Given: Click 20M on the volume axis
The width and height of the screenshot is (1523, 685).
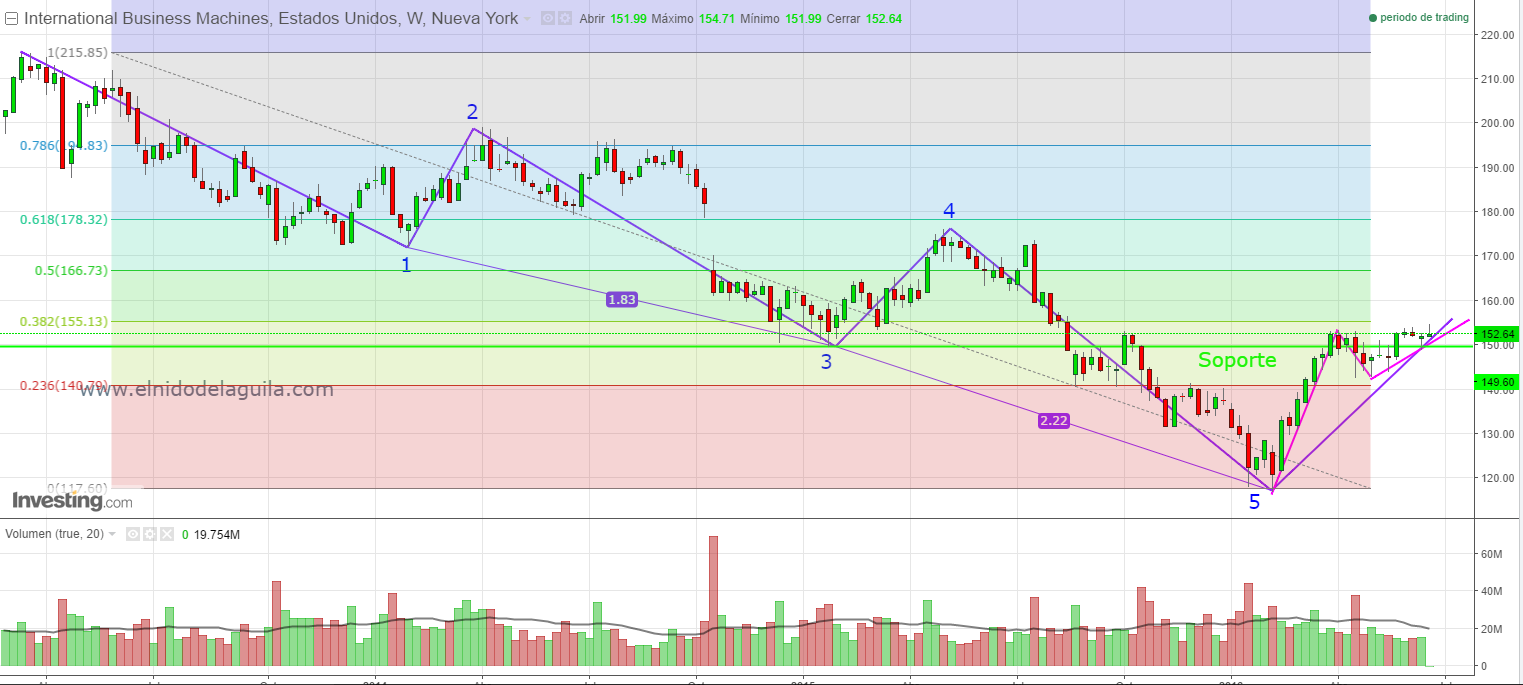Looking at the screenshot, I should (1489, 629).
